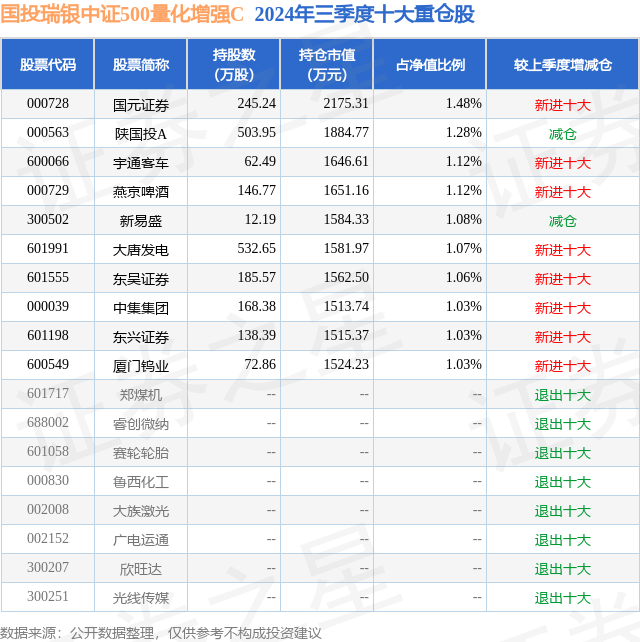Select stock code 600549
The image size is (640, 642).
click(x=47, y=365)
